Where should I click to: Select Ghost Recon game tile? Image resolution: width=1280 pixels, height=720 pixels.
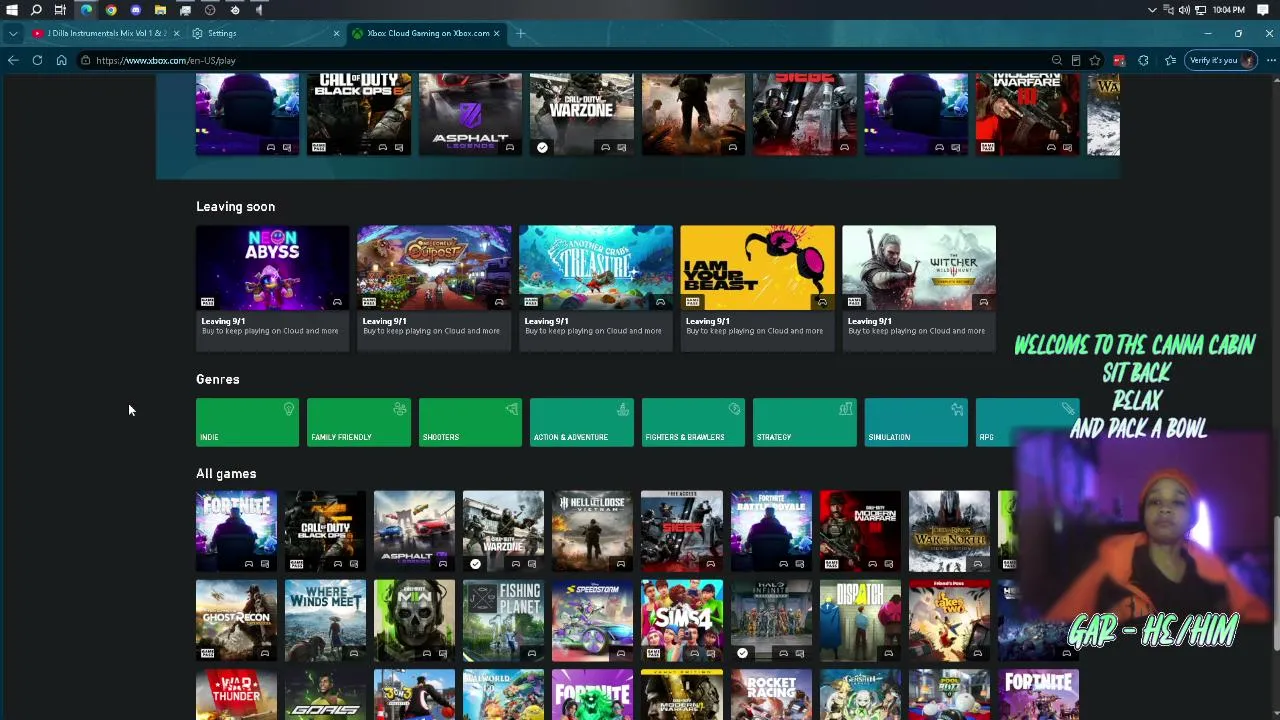point(236,620)
